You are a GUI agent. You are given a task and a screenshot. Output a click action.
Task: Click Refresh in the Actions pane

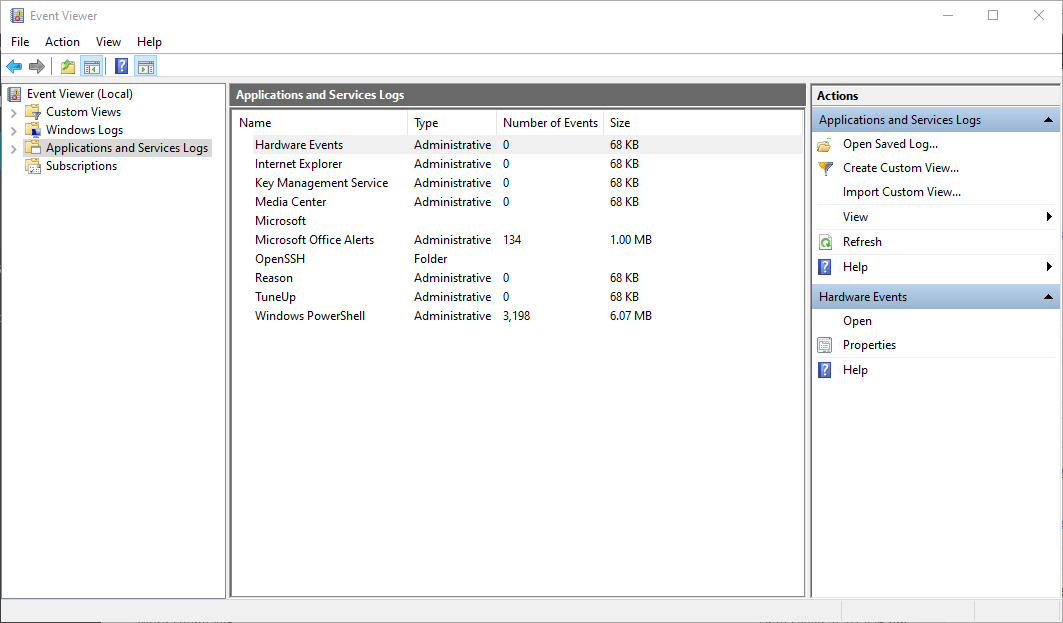[862, 242]
